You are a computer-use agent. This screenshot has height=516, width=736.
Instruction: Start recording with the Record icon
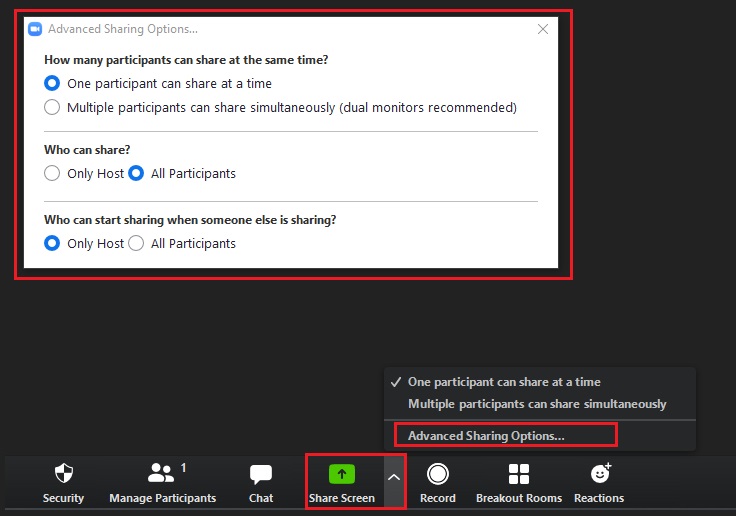(437, 474)
